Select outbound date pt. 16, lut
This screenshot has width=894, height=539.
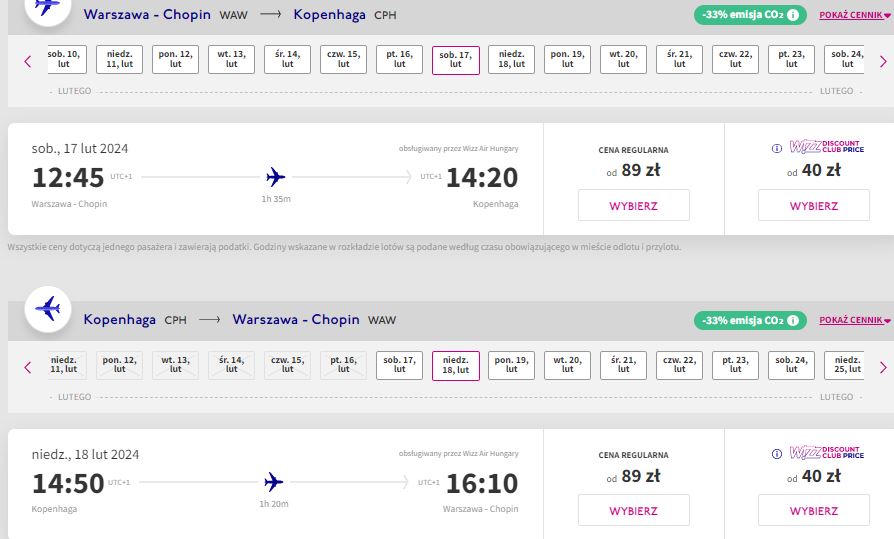pos(399,59)
